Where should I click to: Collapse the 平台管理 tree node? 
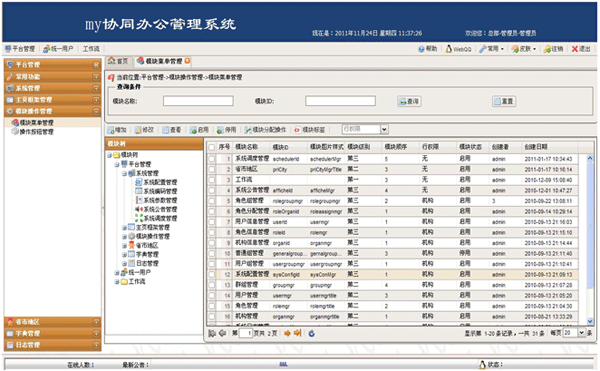(117, 164)
